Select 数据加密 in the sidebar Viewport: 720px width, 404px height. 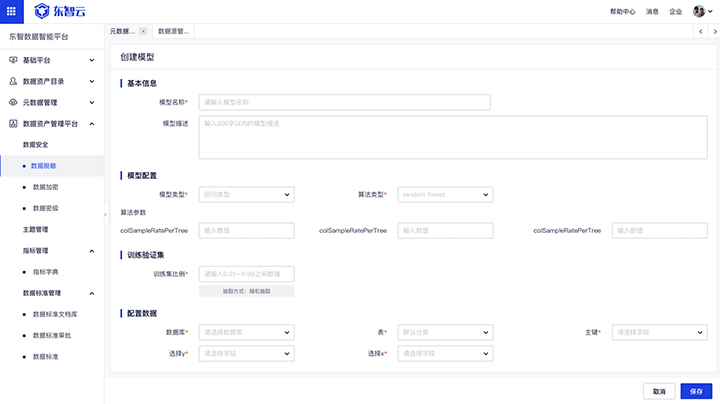[45, 187]
